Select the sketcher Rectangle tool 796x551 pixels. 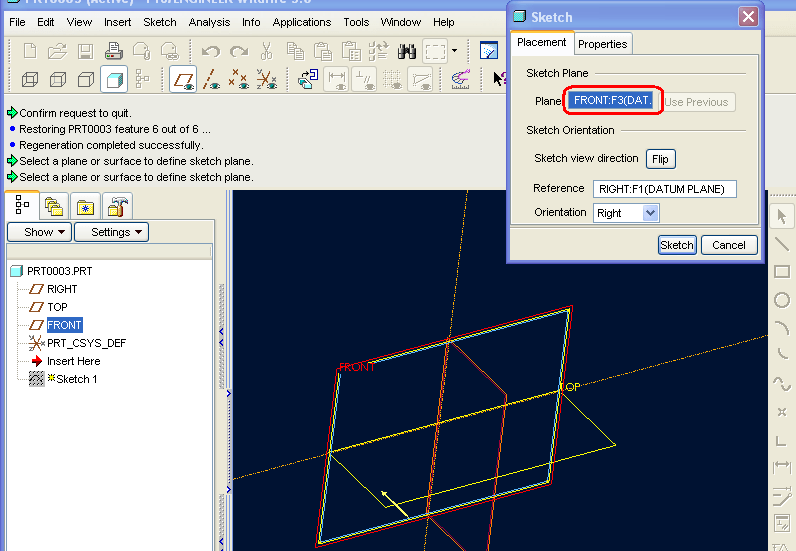782,272
